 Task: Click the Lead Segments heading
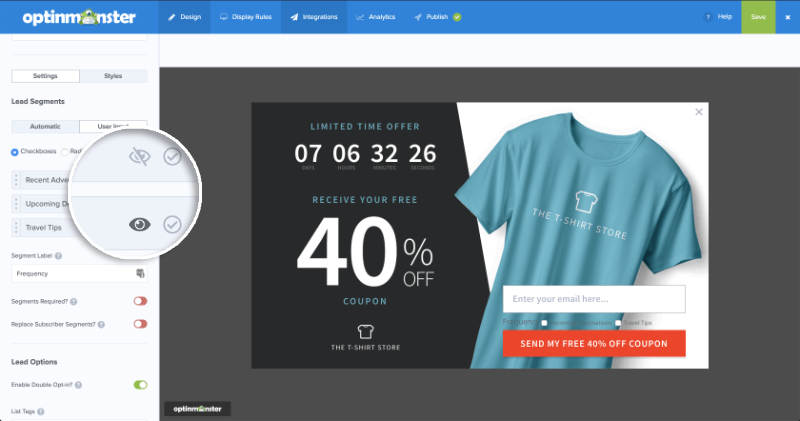pos(38,102)
